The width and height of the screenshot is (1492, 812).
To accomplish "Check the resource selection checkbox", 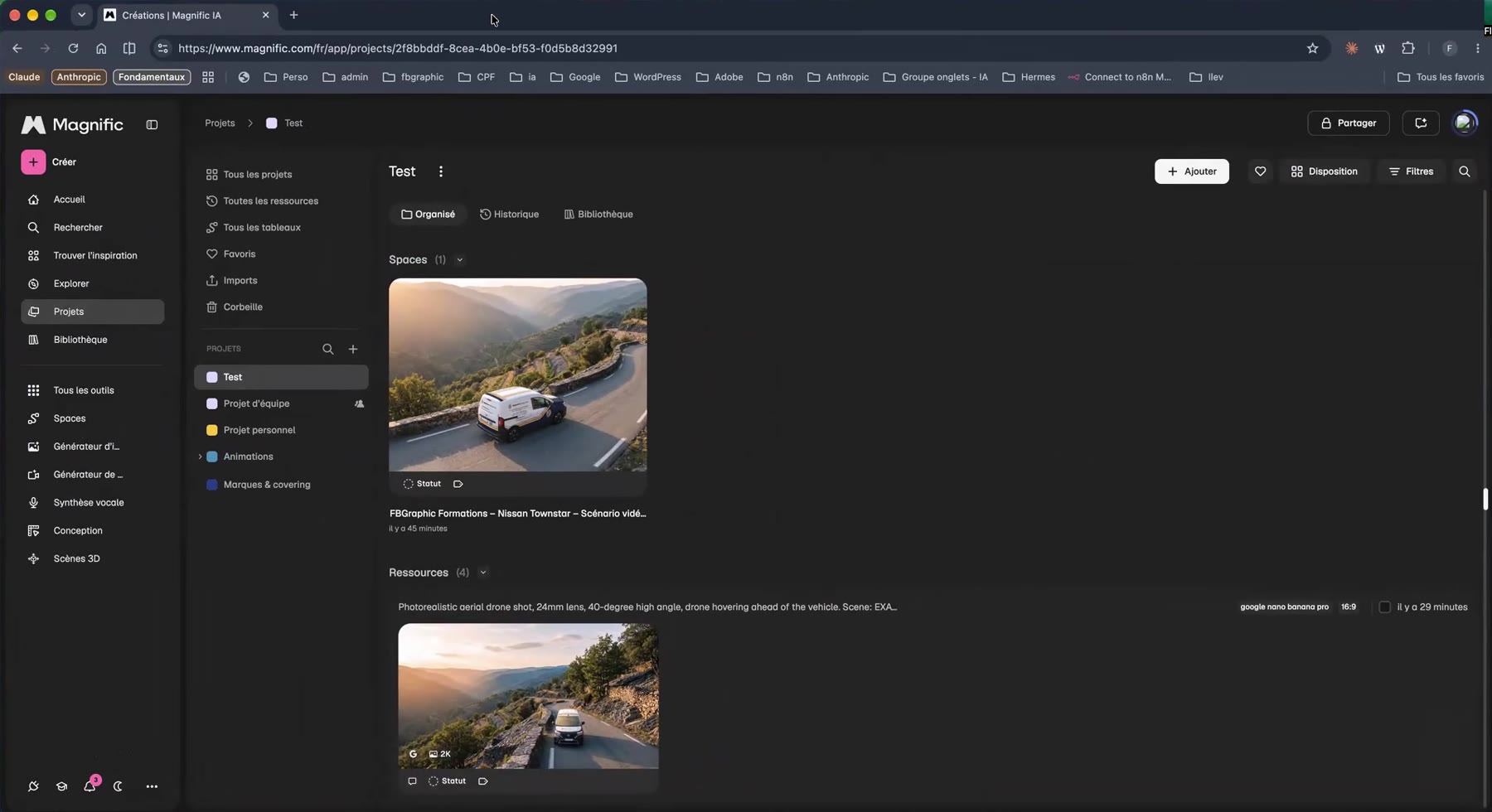I will [1384, 607].
